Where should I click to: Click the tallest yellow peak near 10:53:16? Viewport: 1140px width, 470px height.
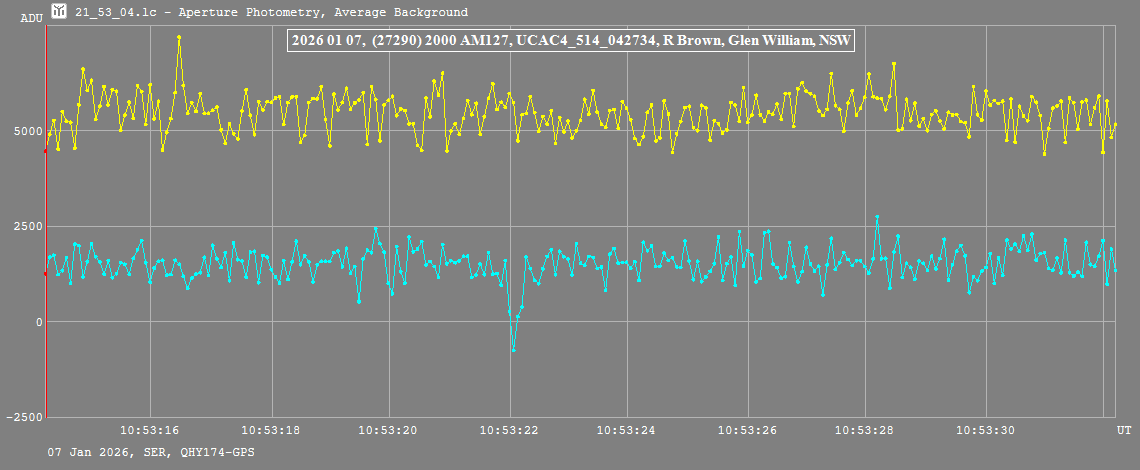(179, 37)
